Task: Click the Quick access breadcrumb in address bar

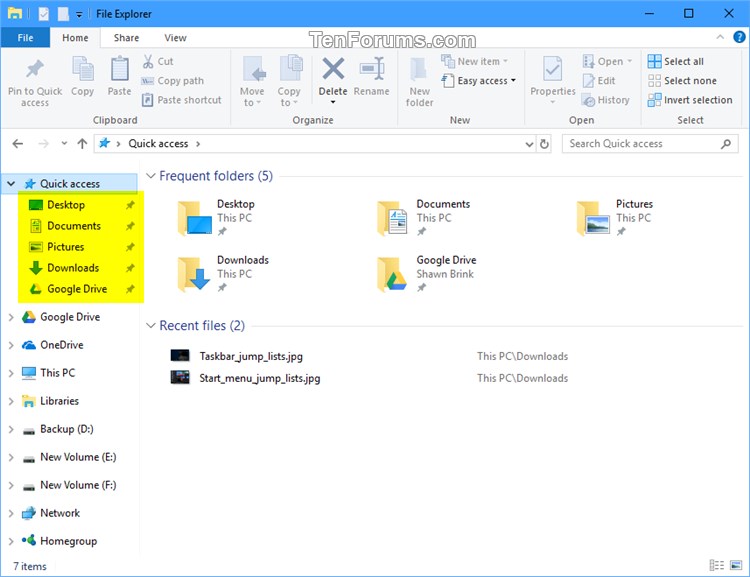Action: (x=158, y=144)
